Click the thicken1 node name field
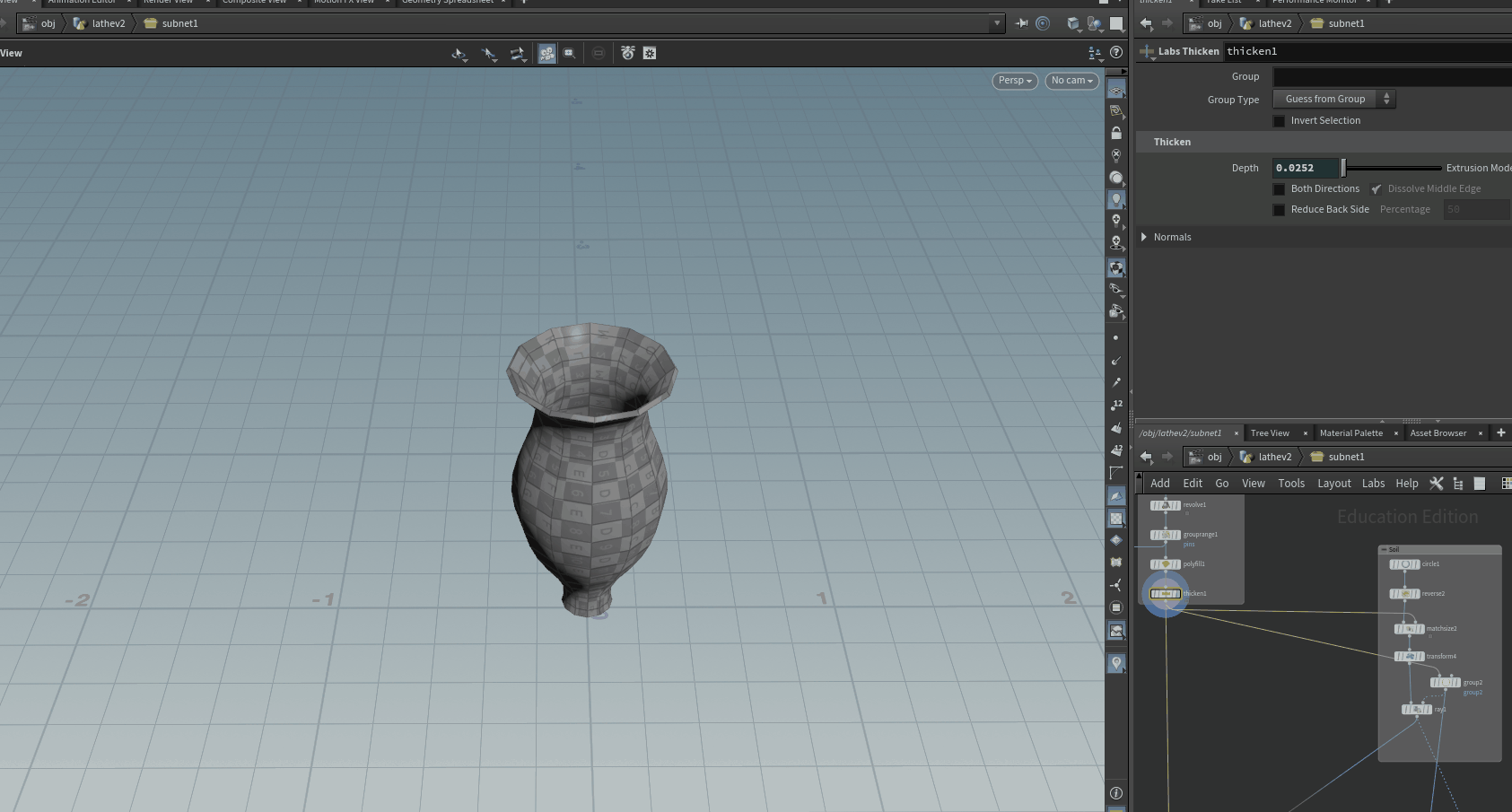This screenshot has height=812, width=1512. click(x=1368, y=52)
